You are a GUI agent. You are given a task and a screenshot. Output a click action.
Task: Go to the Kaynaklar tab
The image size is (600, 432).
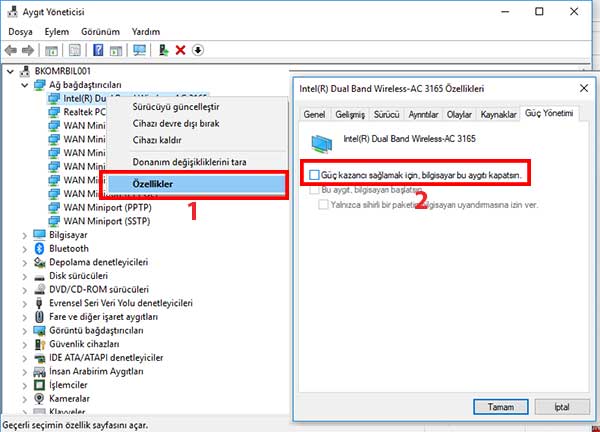(498, 114)
